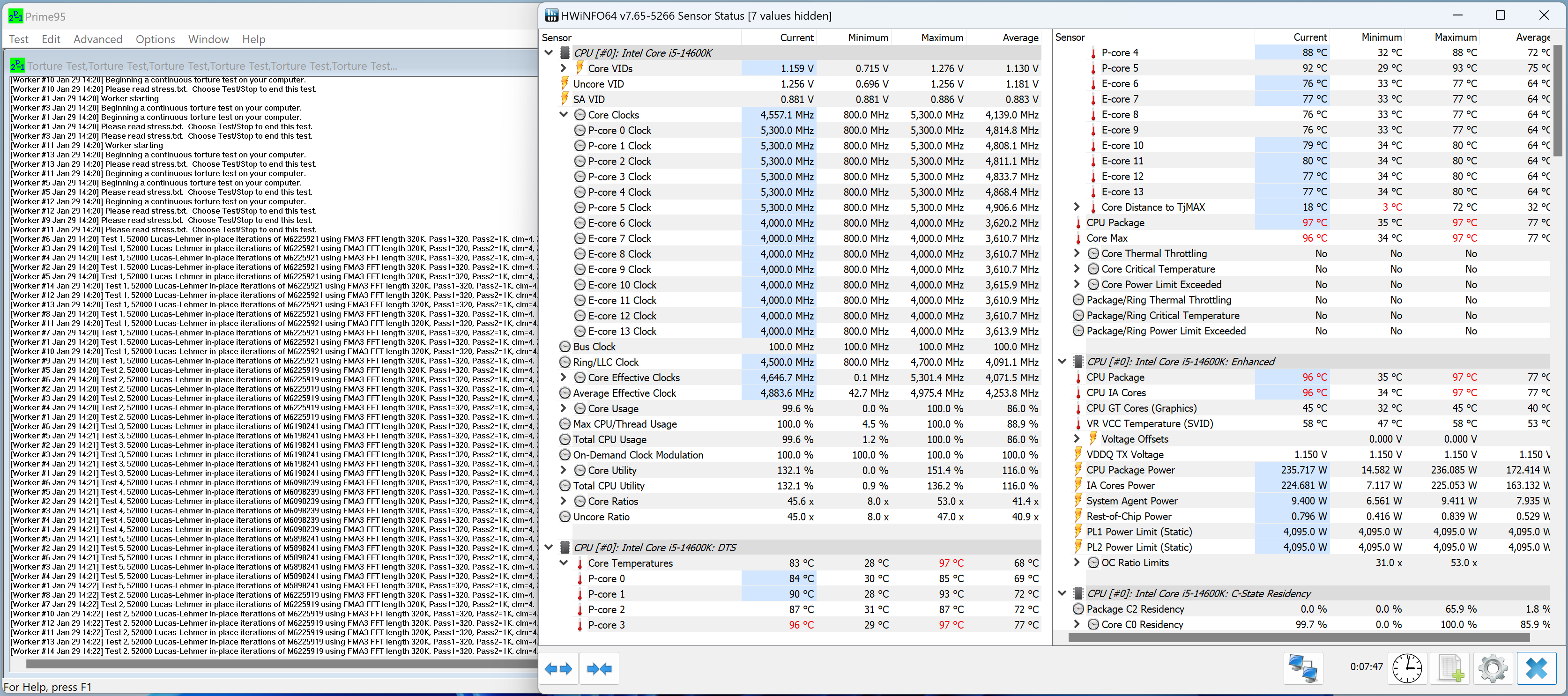1568x696 pixels.
Task: Expand the Core VIDs row
Action: 564,68
